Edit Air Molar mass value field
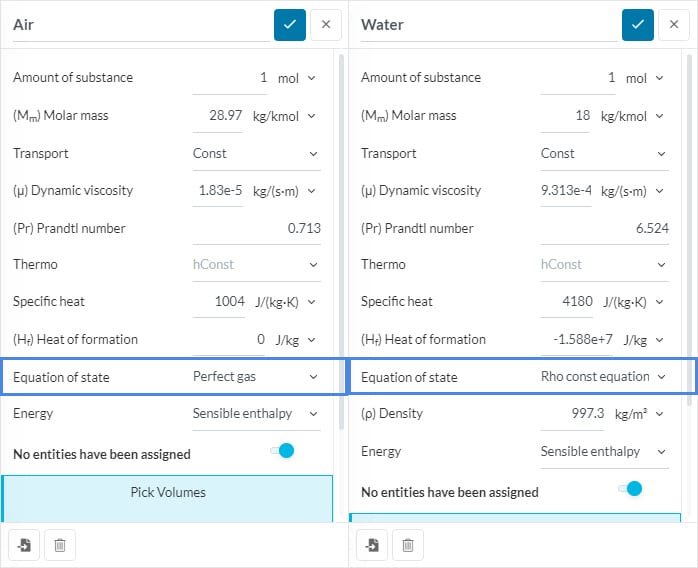 (x=219, y=116)
